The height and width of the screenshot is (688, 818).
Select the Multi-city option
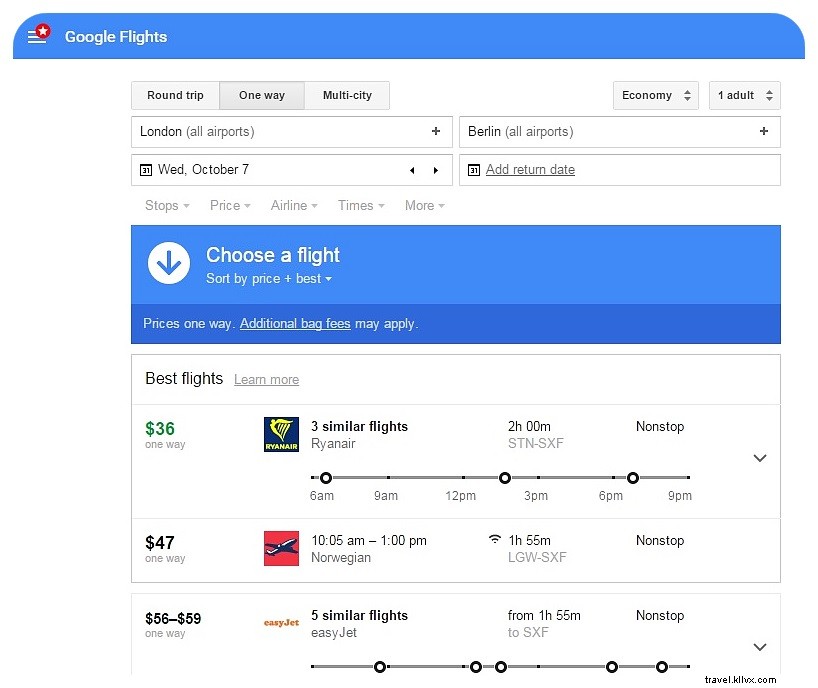pyautogui.click(x=347, y=95)
